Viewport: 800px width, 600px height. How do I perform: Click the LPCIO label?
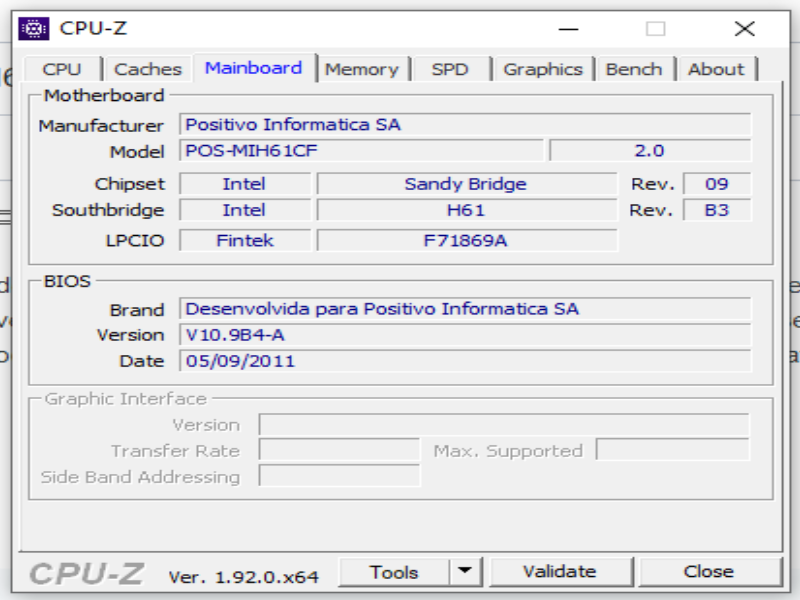(135, 240)
